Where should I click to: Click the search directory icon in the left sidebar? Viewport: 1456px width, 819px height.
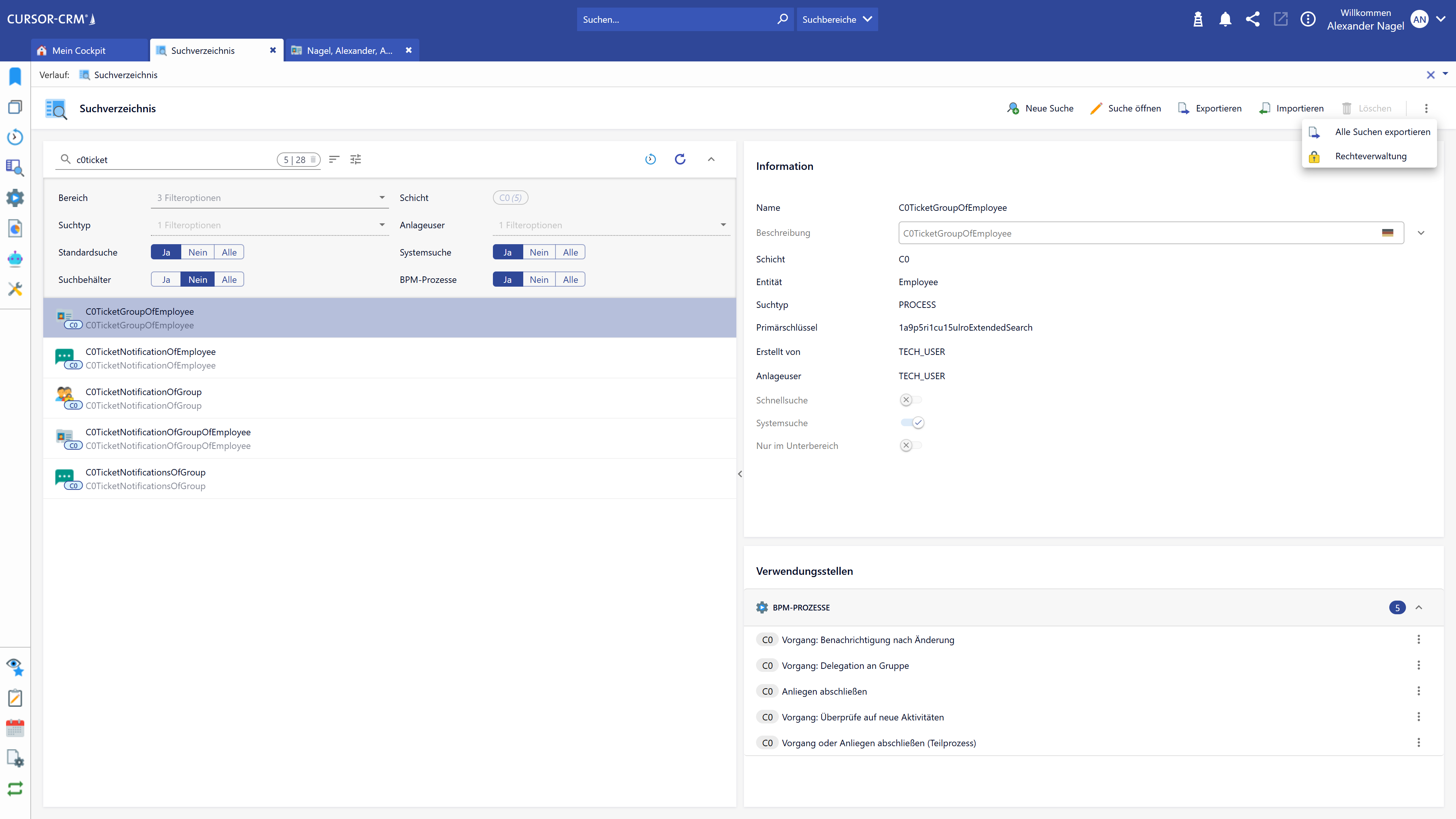(x=15, y=167)
